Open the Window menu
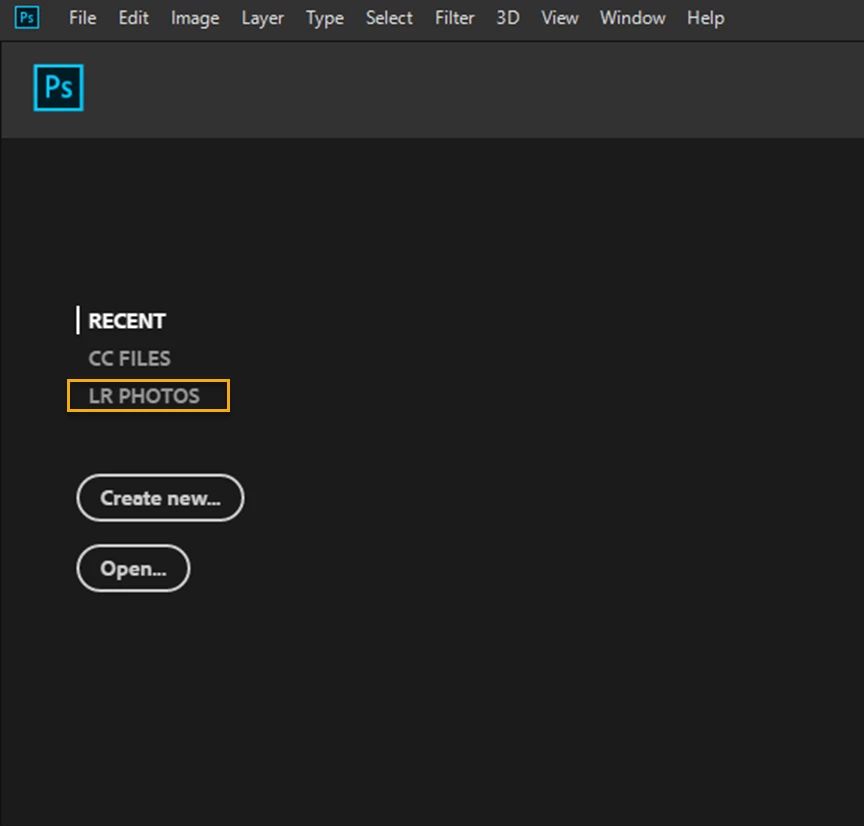Screen dimensions: 864x826 tap(633, 18)
